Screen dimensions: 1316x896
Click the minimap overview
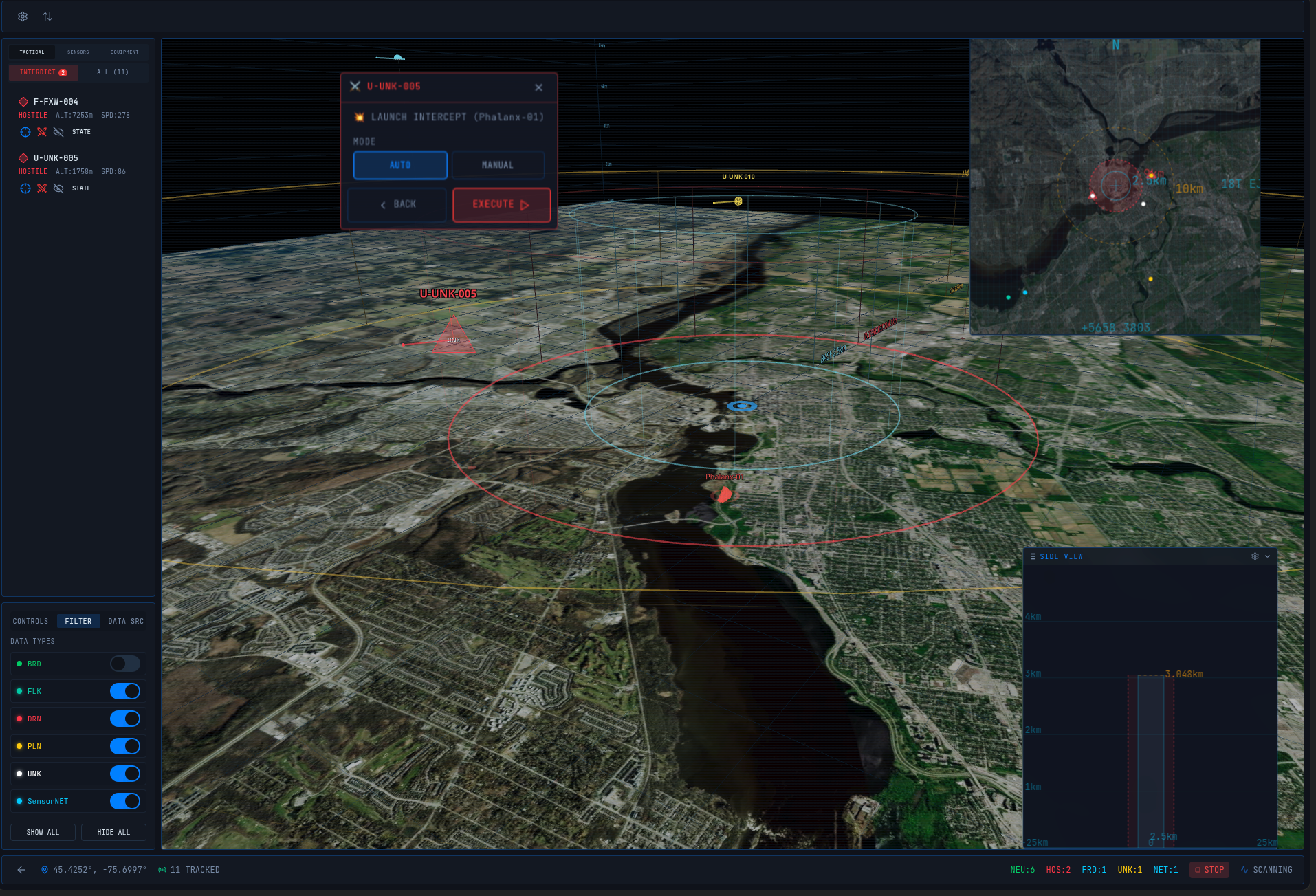click(x=1115, y=186)
